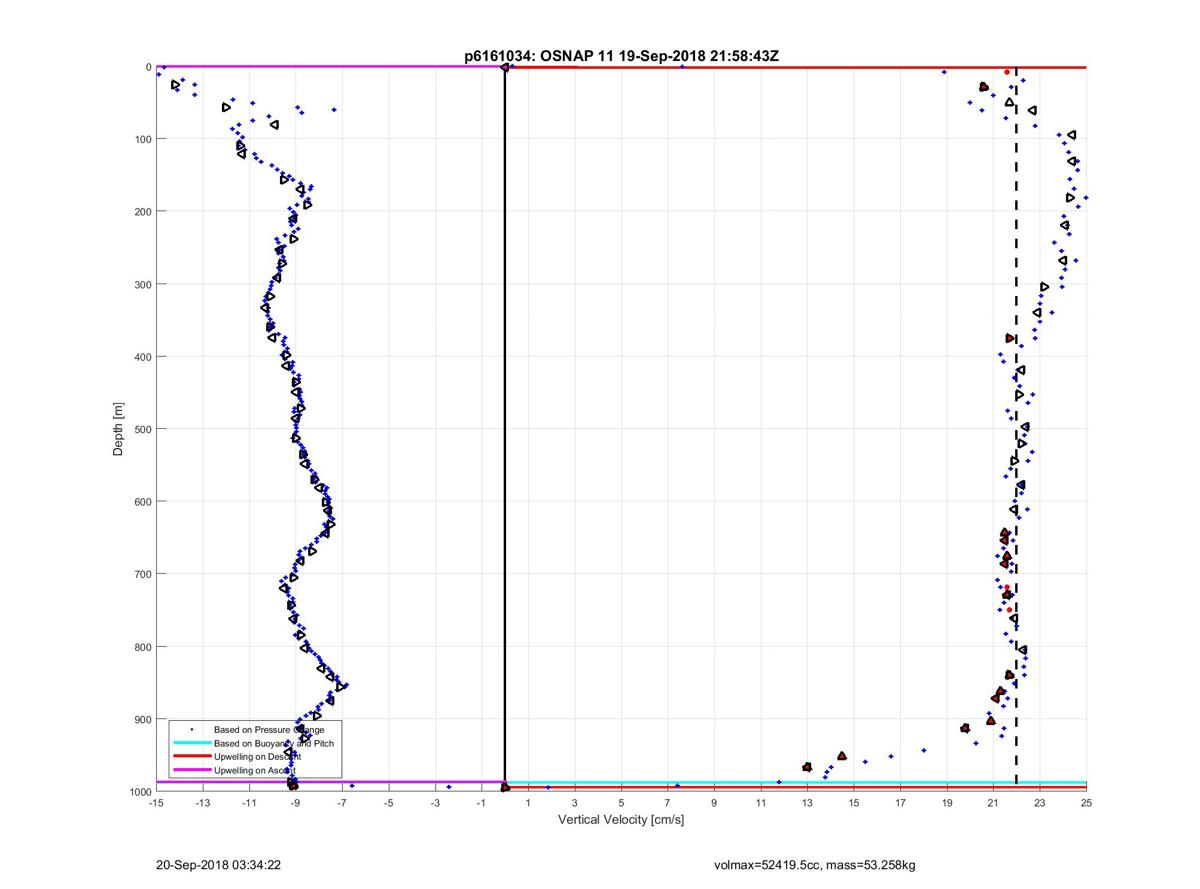
Task: Click y-axis tick label 700
Action: coord(144,574)
